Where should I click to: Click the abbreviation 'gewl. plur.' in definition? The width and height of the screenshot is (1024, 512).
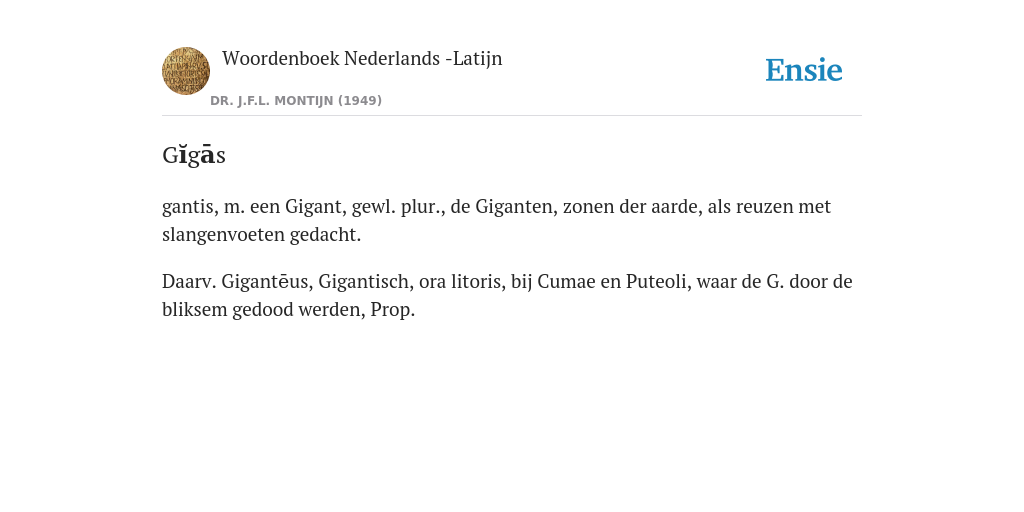pos(398,206)
